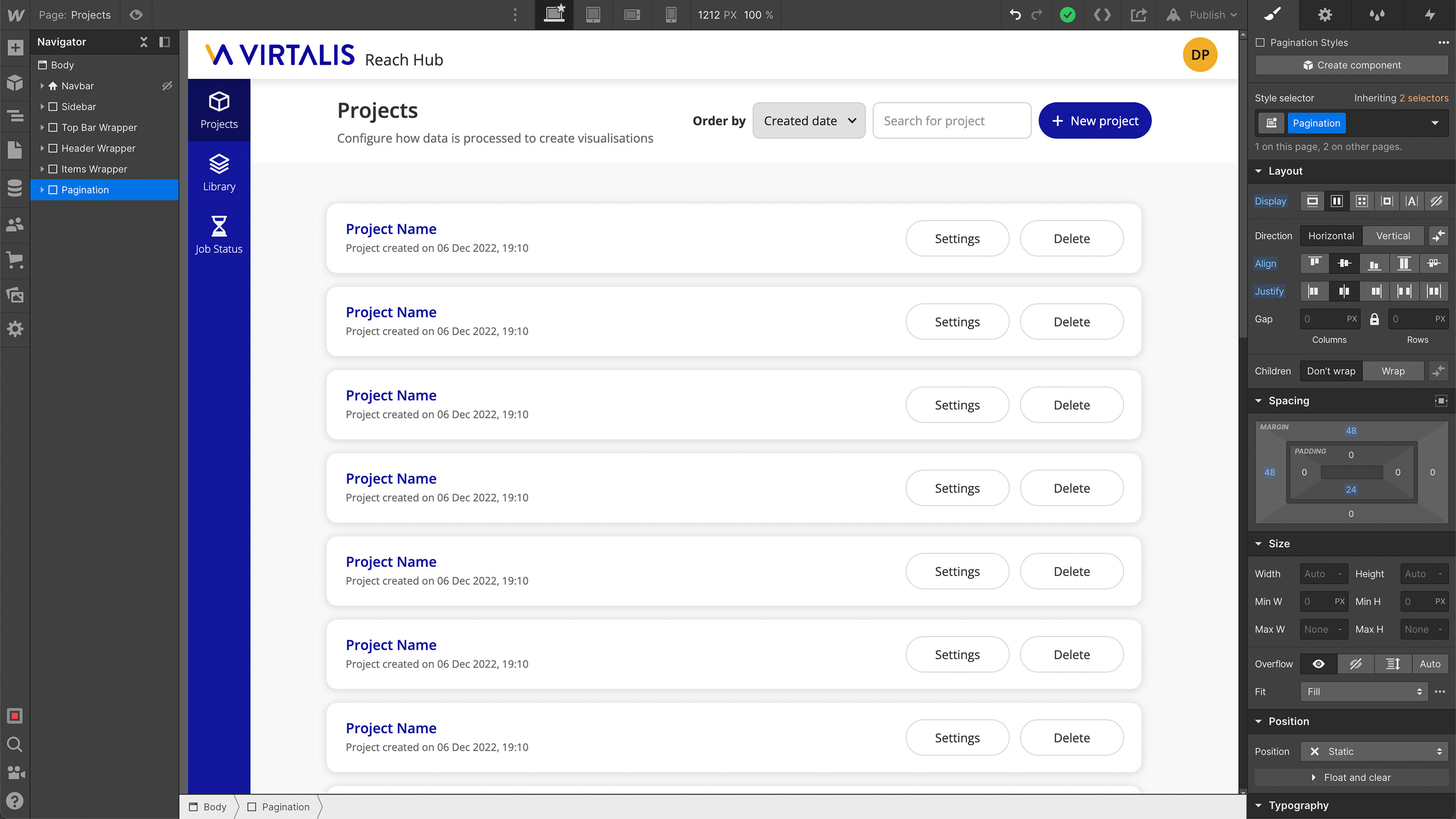Image resolution: width=1456 pixels, height=819 pixels.
Task: Click the New project button
Action: pyautogui.click(x=1095, y=120)
